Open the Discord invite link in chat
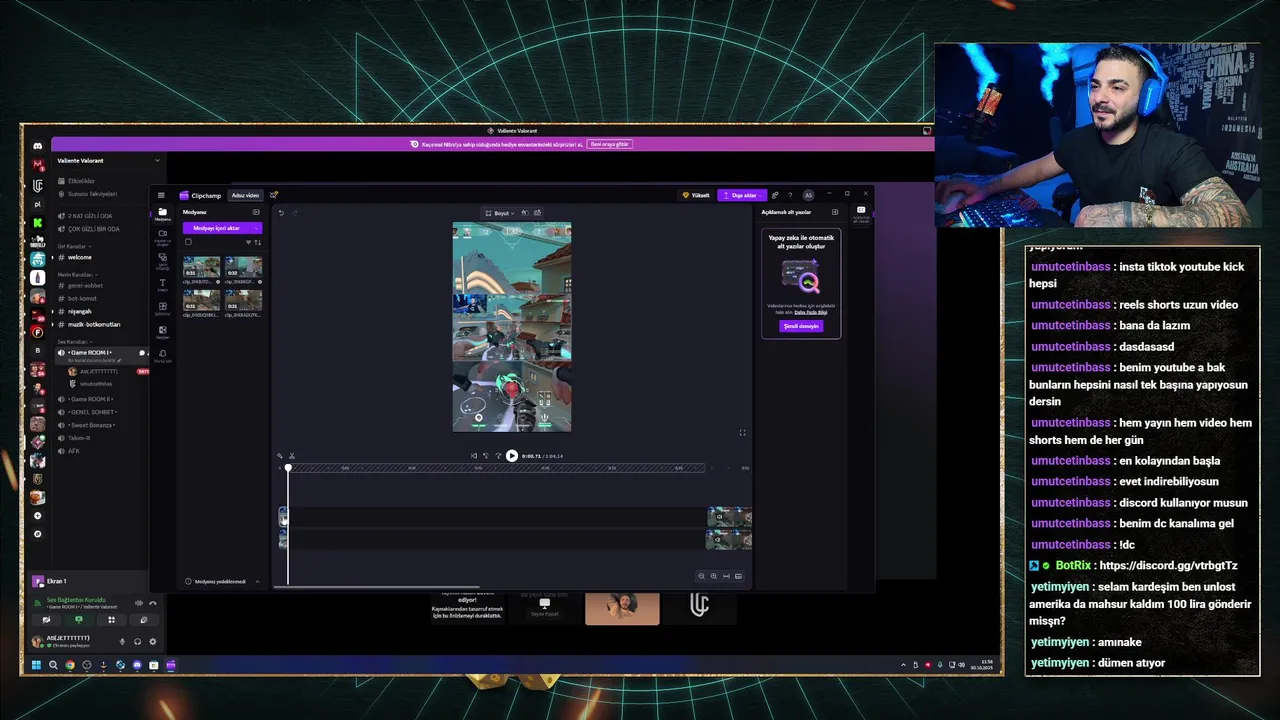The image size is (1280, 720). click(x=1167, y=566)
